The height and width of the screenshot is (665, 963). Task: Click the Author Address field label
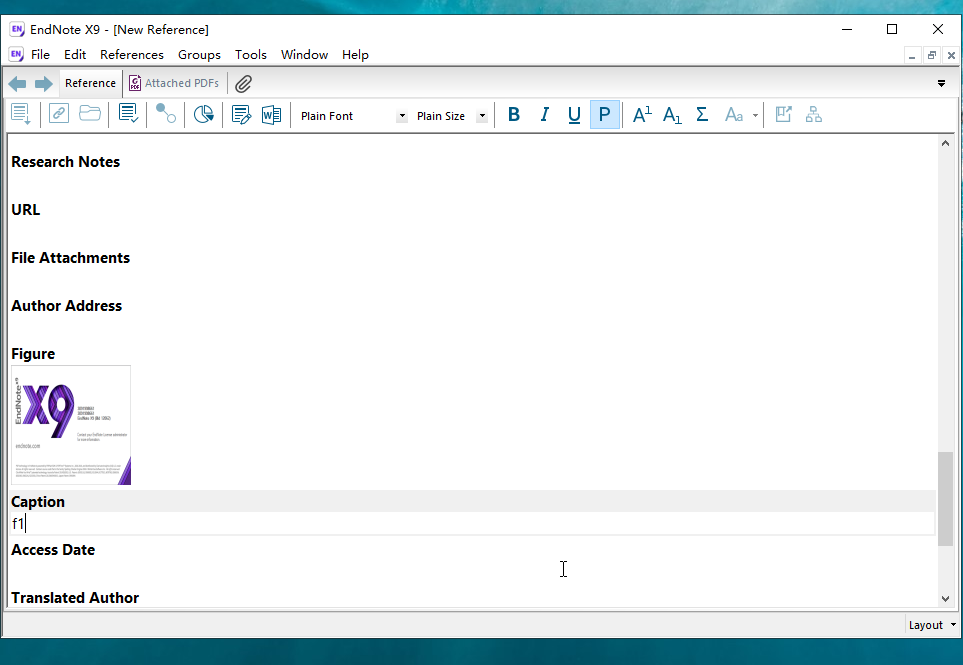click(x=66, y=306)
